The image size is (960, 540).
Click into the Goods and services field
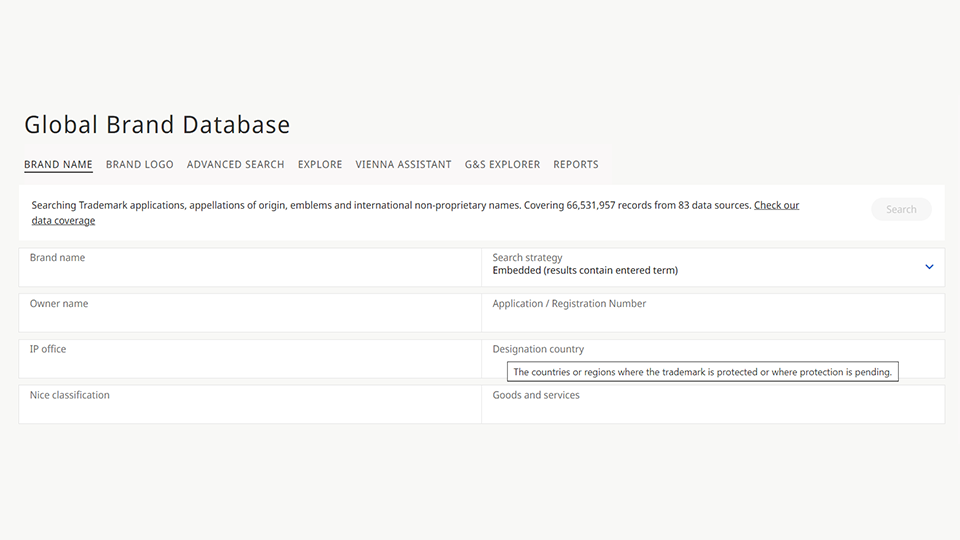coord(712,405)
